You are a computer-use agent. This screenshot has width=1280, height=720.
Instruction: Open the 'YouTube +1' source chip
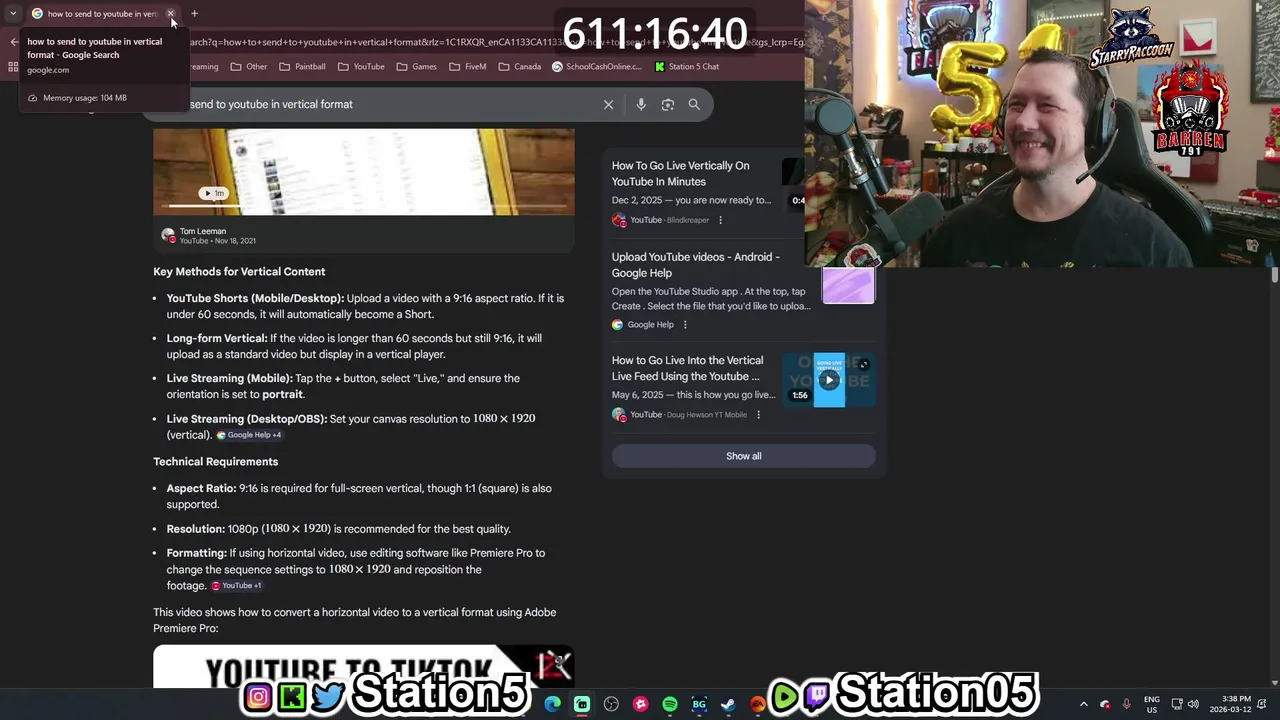236,586
